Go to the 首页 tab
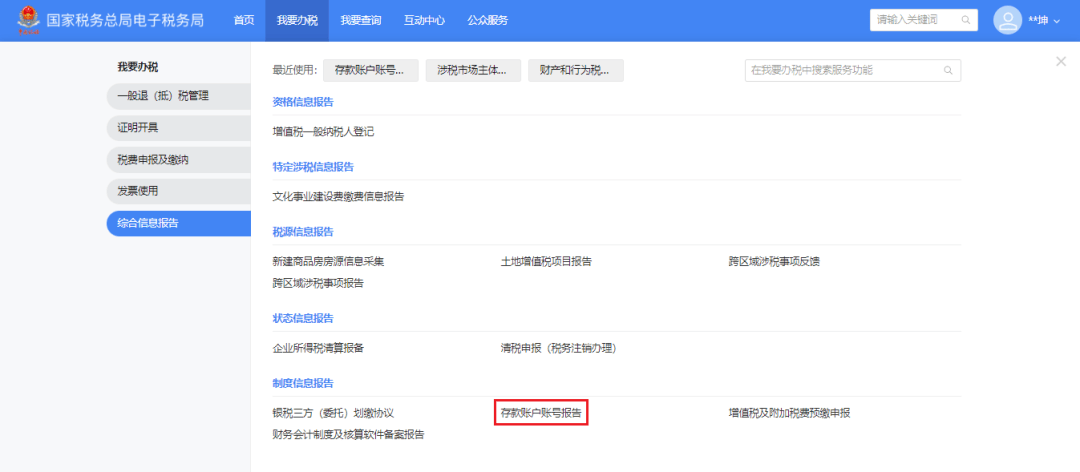1080x472 pixels. click(244, 21)
